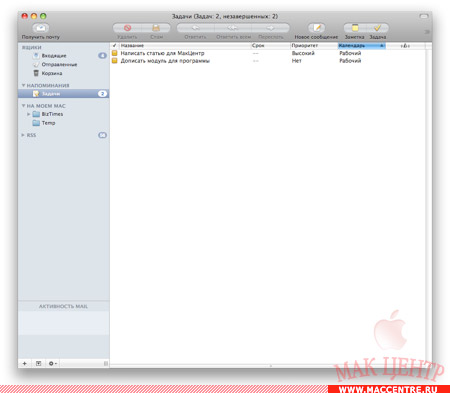This screenshot has width=450, height=393.
Task: Click the rightmost column header icon
Action: click(405, 46)
